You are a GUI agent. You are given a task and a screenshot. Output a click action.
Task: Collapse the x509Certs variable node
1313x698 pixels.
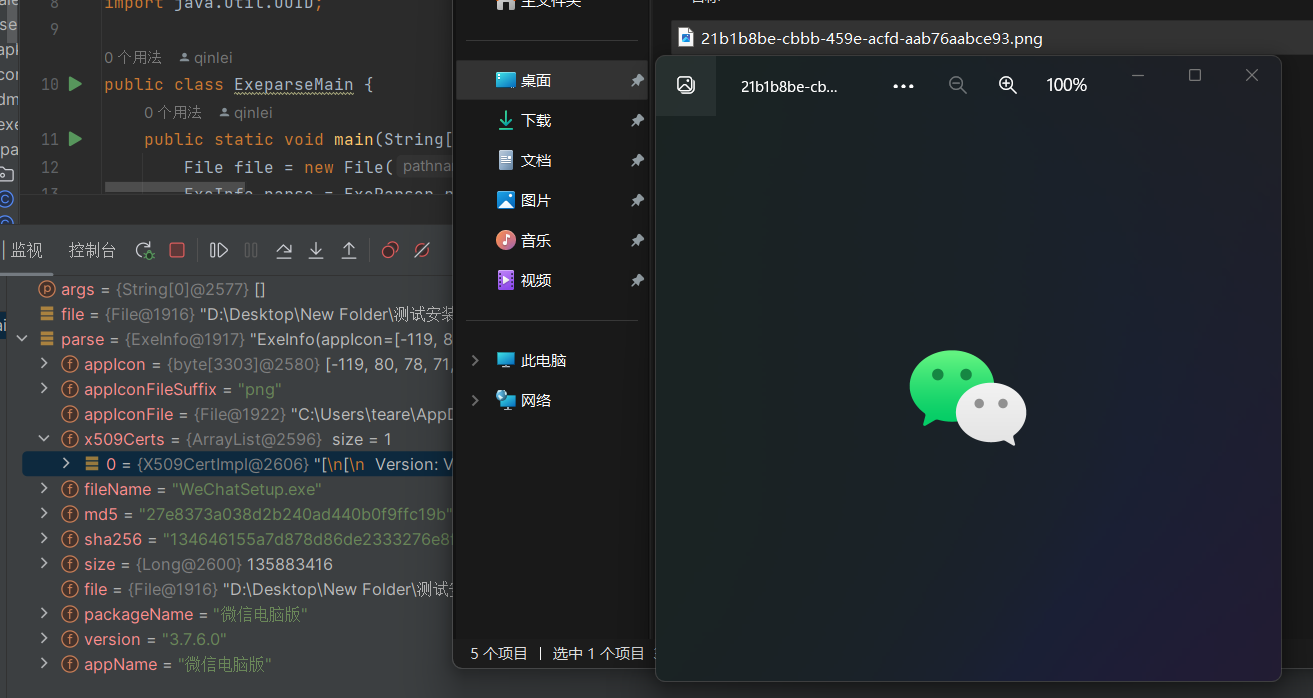tap(44, 439)
